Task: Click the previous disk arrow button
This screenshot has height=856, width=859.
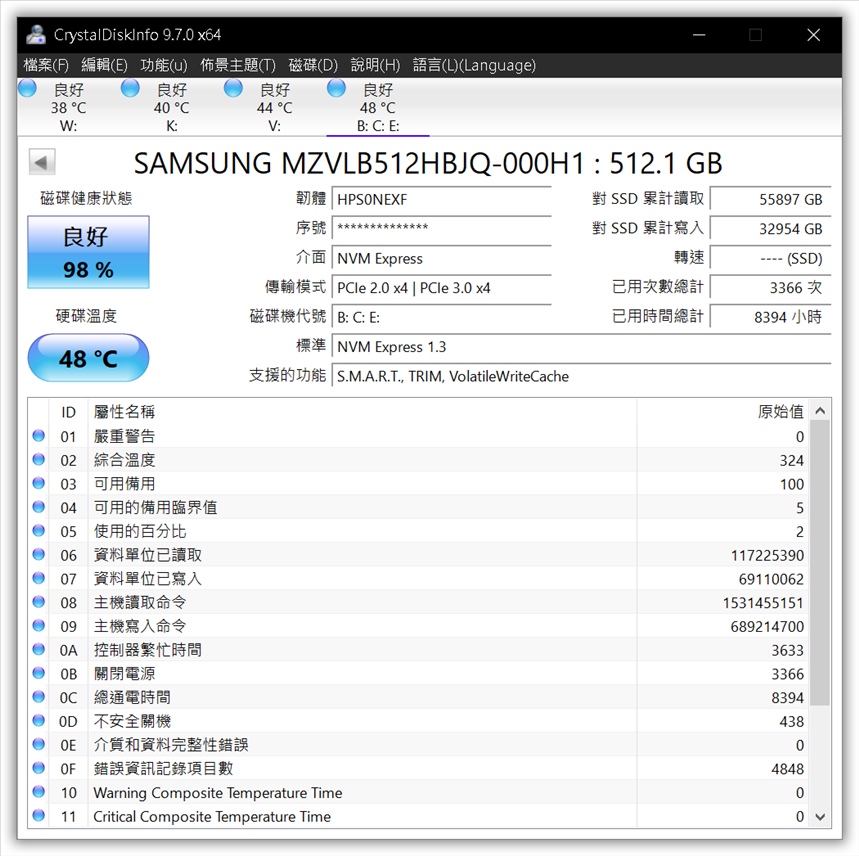Action: point(42,162)
